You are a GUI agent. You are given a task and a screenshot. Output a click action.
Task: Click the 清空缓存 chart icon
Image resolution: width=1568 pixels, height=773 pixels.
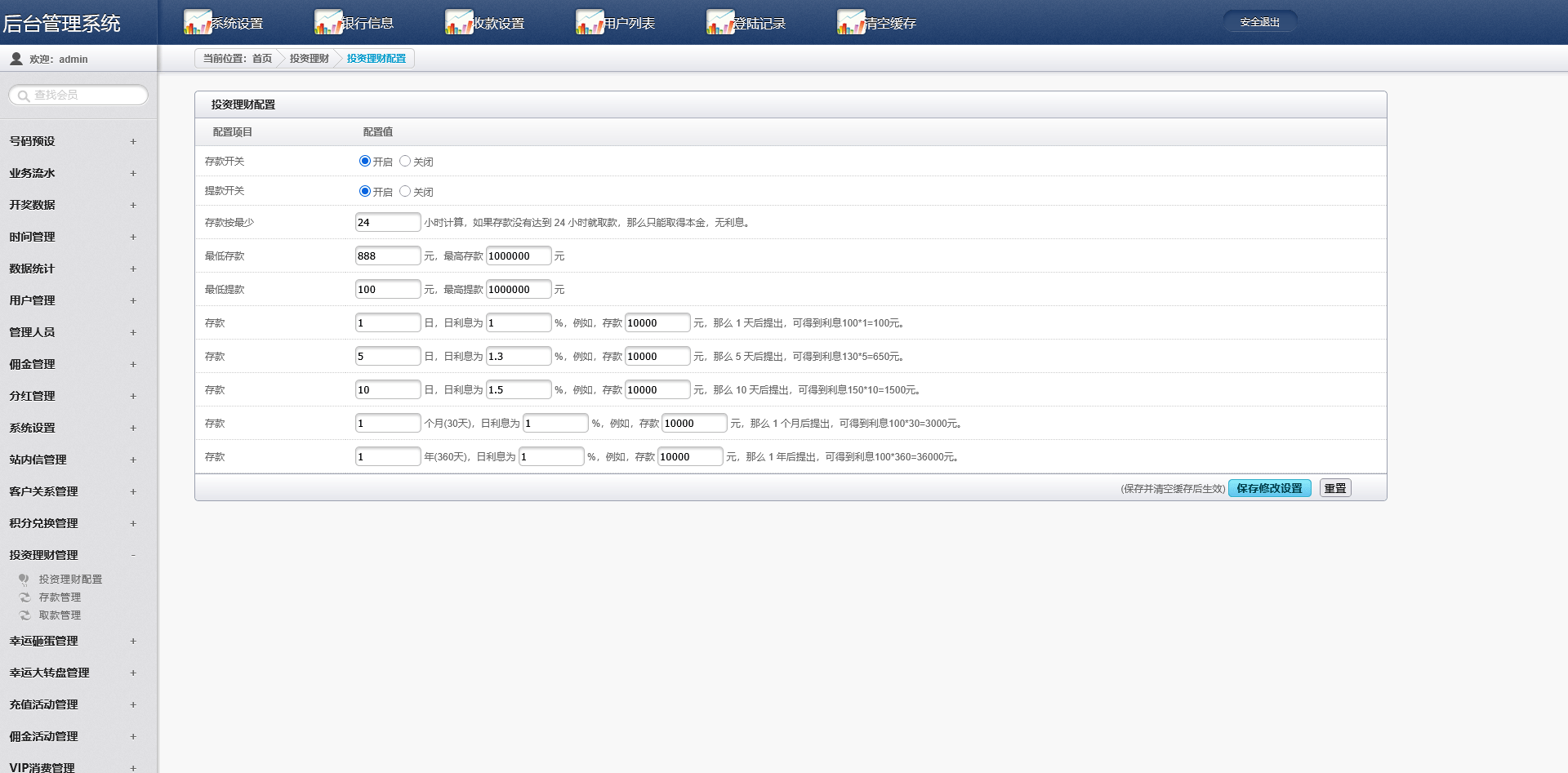(850, 22)
